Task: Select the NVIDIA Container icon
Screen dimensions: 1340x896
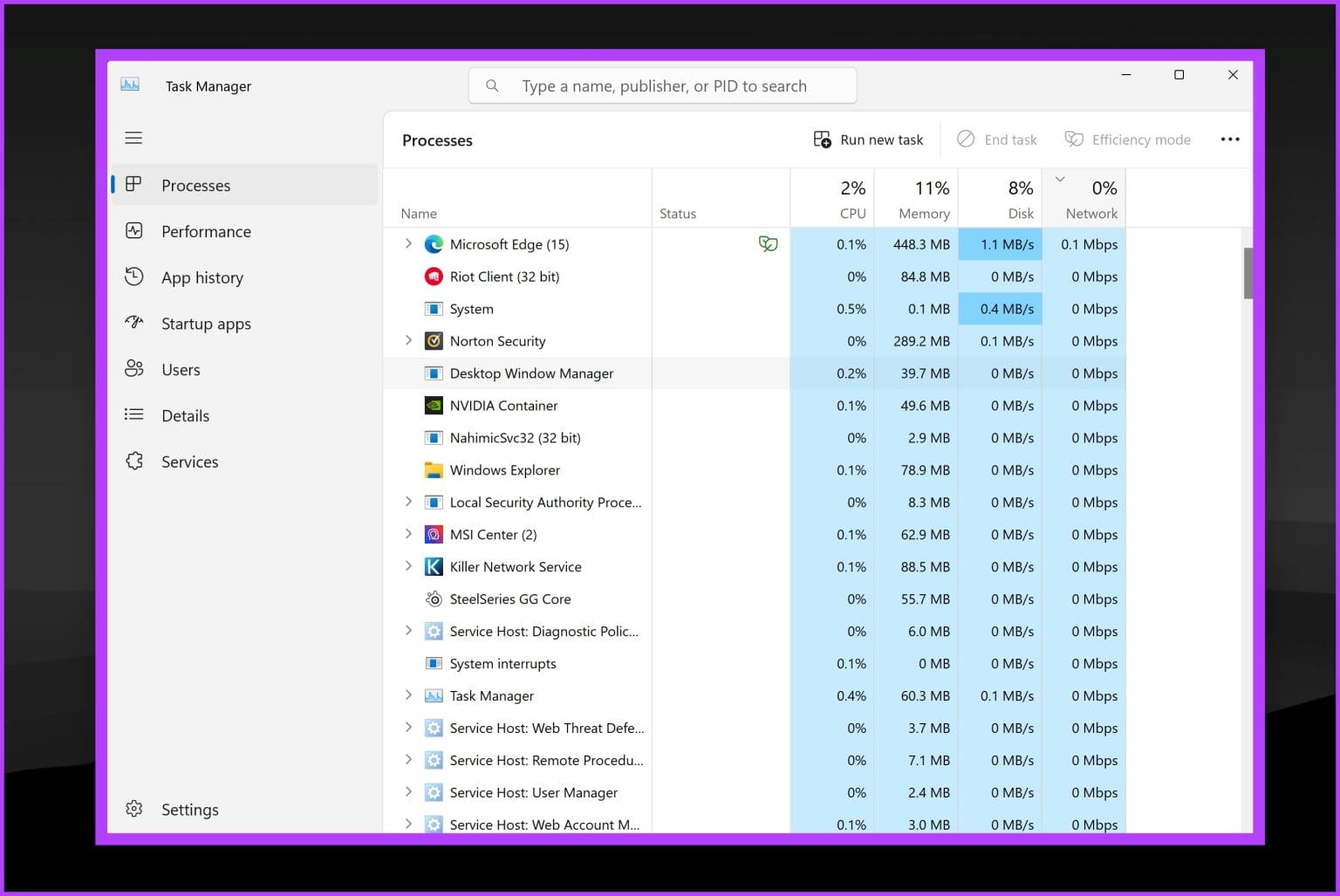Action: 434,406
